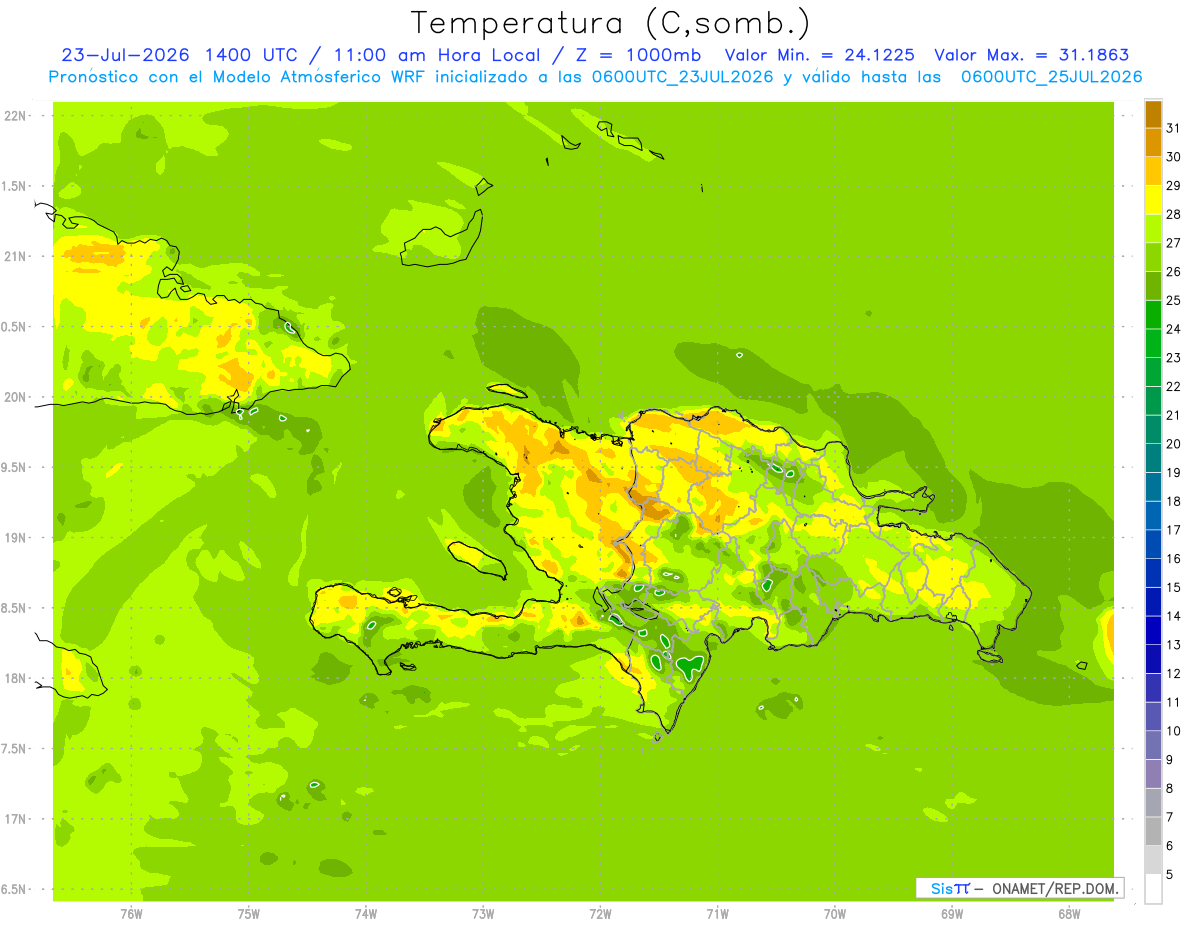
Task: Click the legend scale label '10'
Action: click(1173, 731)
